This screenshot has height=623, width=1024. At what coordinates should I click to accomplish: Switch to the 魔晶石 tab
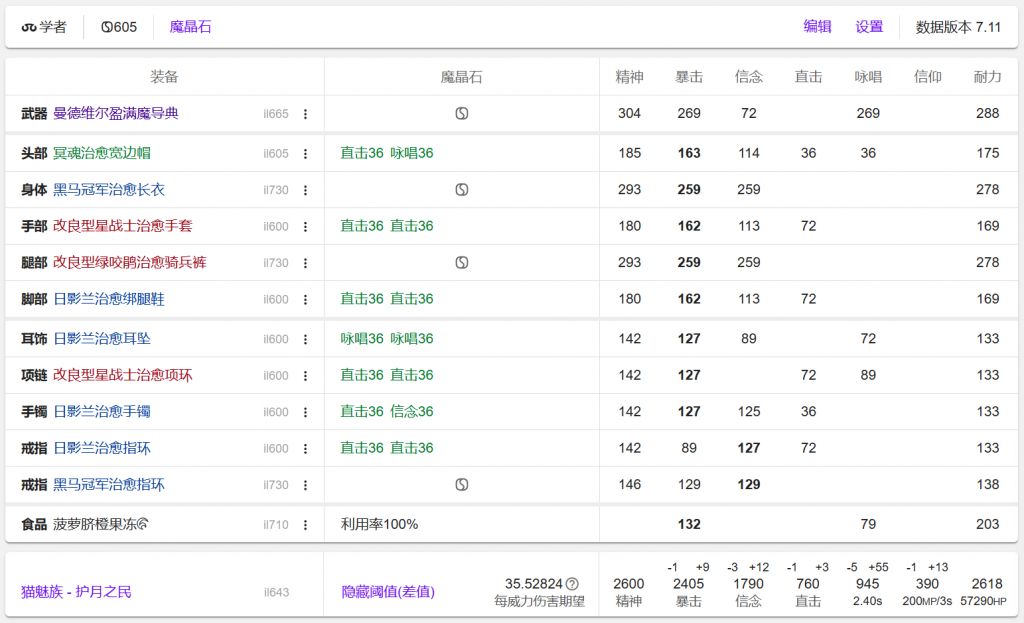pyautogui.click(x=190, y=27)
